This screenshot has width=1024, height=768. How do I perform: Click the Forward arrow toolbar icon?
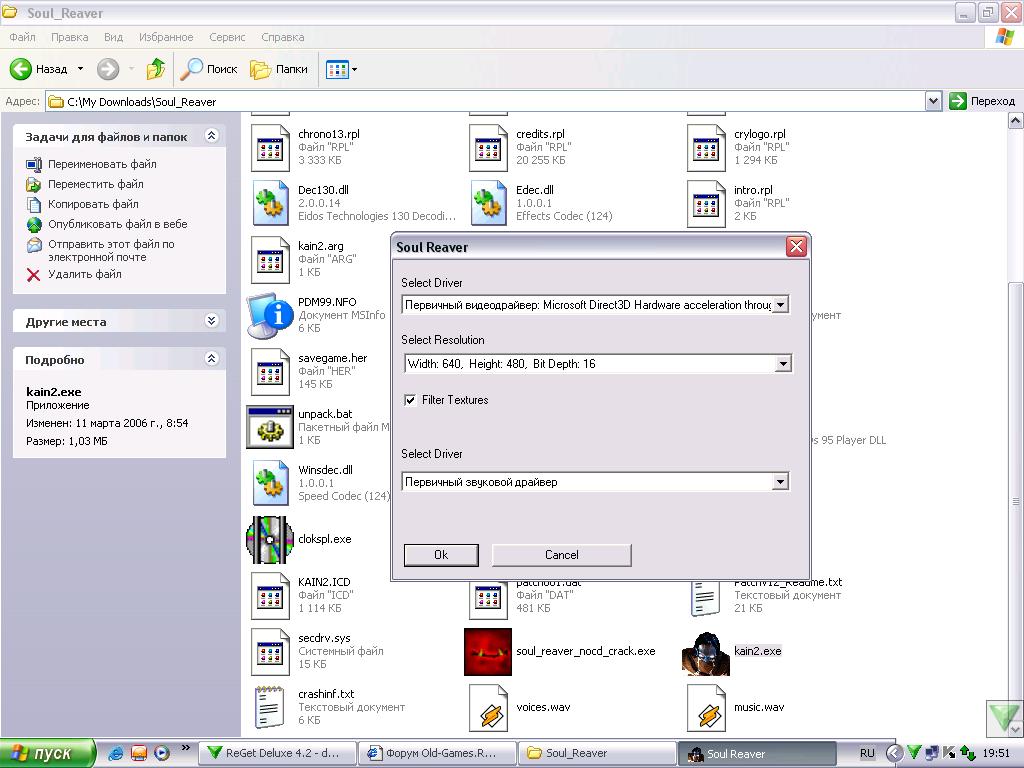pos(108,69)
